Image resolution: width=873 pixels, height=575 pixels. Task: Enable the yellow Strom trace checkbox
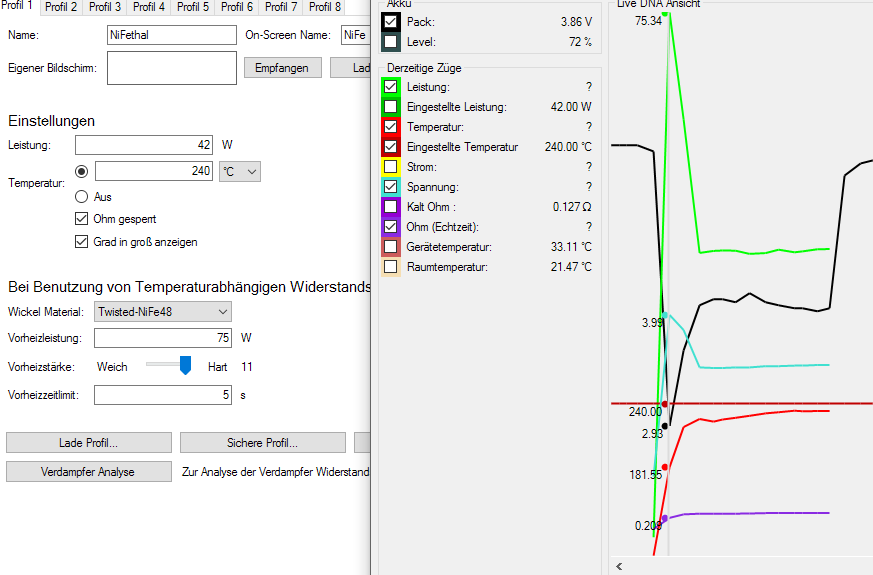coord(390,167)
